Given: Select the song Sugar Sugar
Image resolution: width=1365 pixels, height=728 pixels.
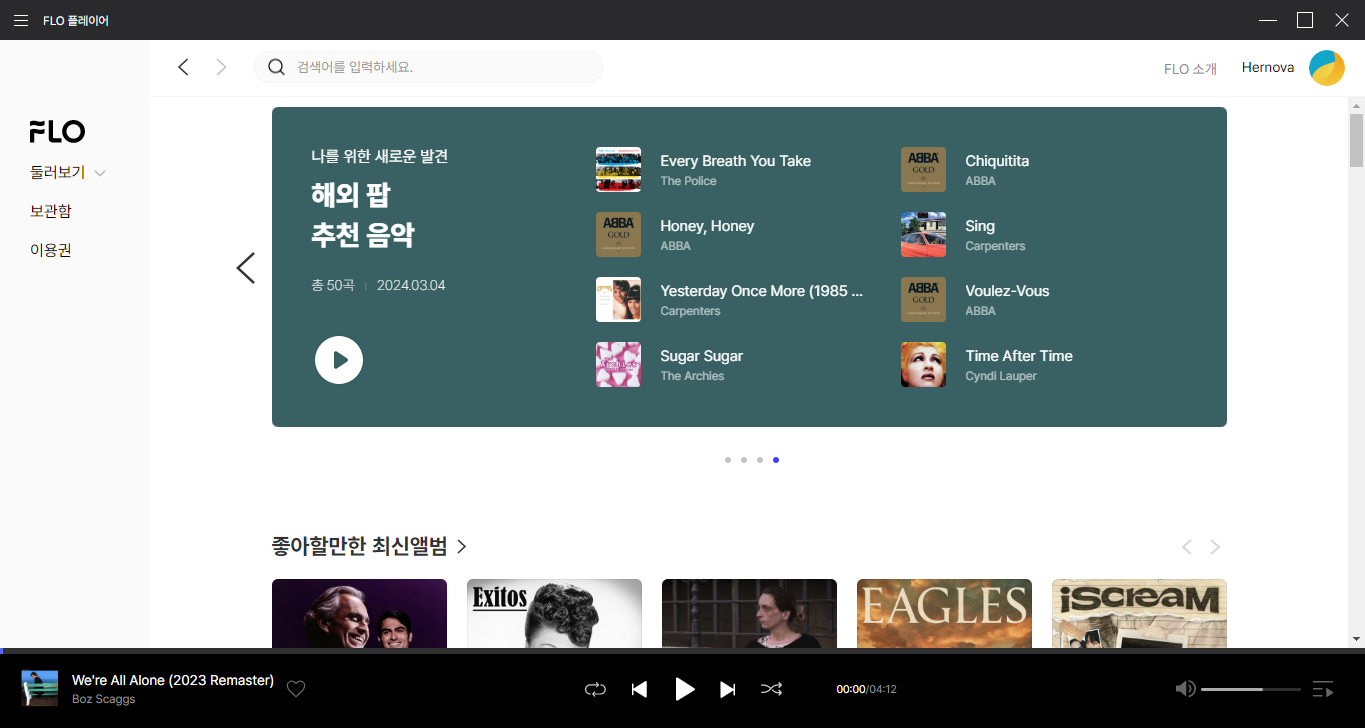Looking at the screenshot, I should pos(702,356).
